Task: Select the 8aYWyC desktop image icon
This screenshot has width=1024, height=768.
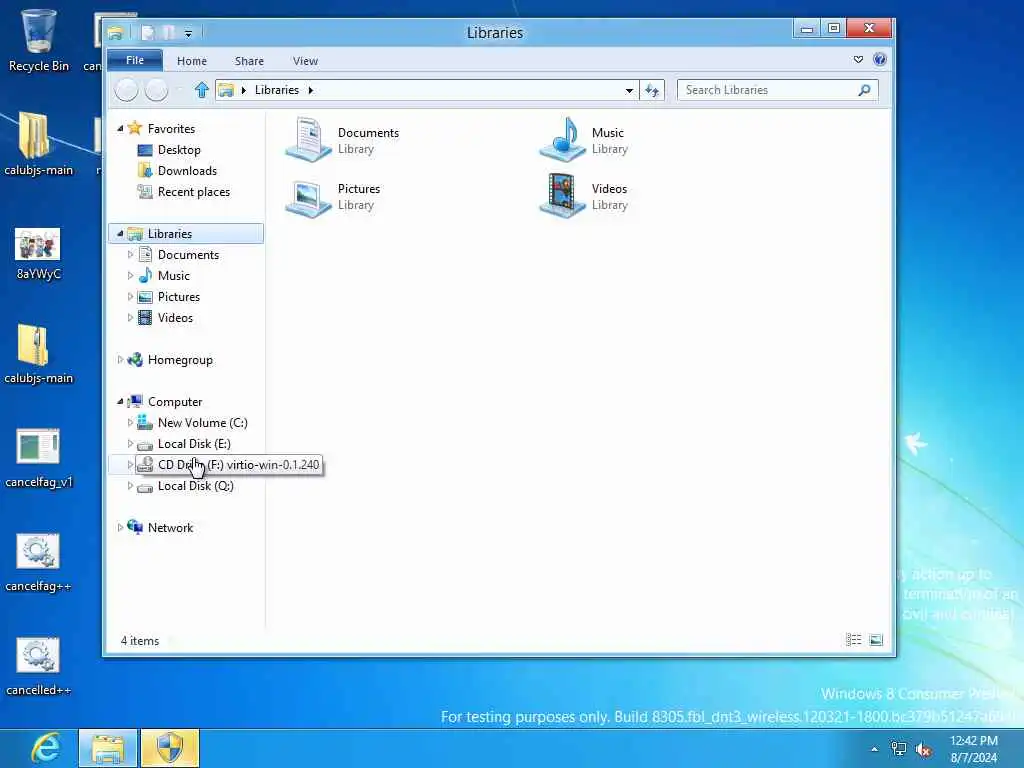Action: click(39, 253)
